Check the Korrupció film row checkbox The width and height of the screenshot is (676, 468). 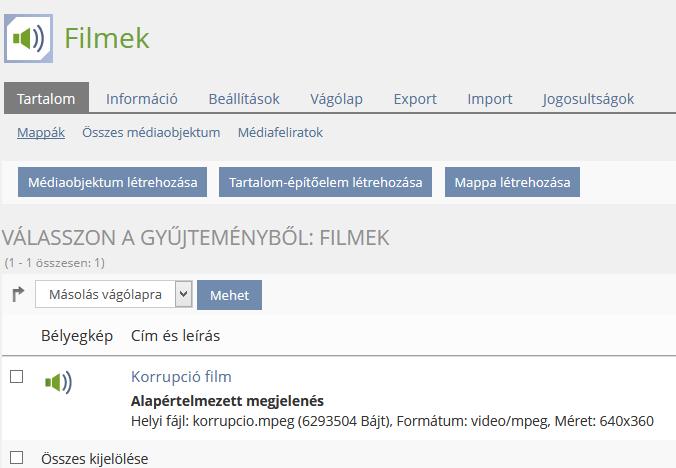coord(16,377)
